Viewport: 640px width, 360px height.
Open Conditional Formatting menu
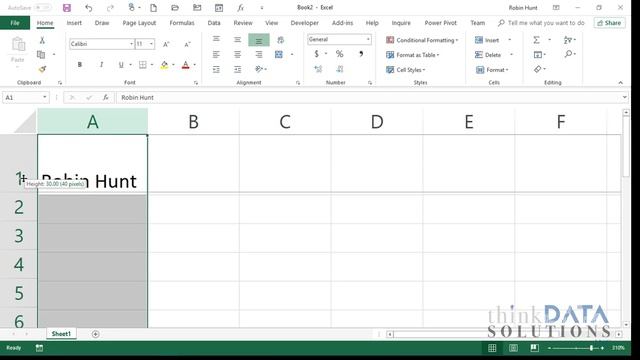pos(422,40)
